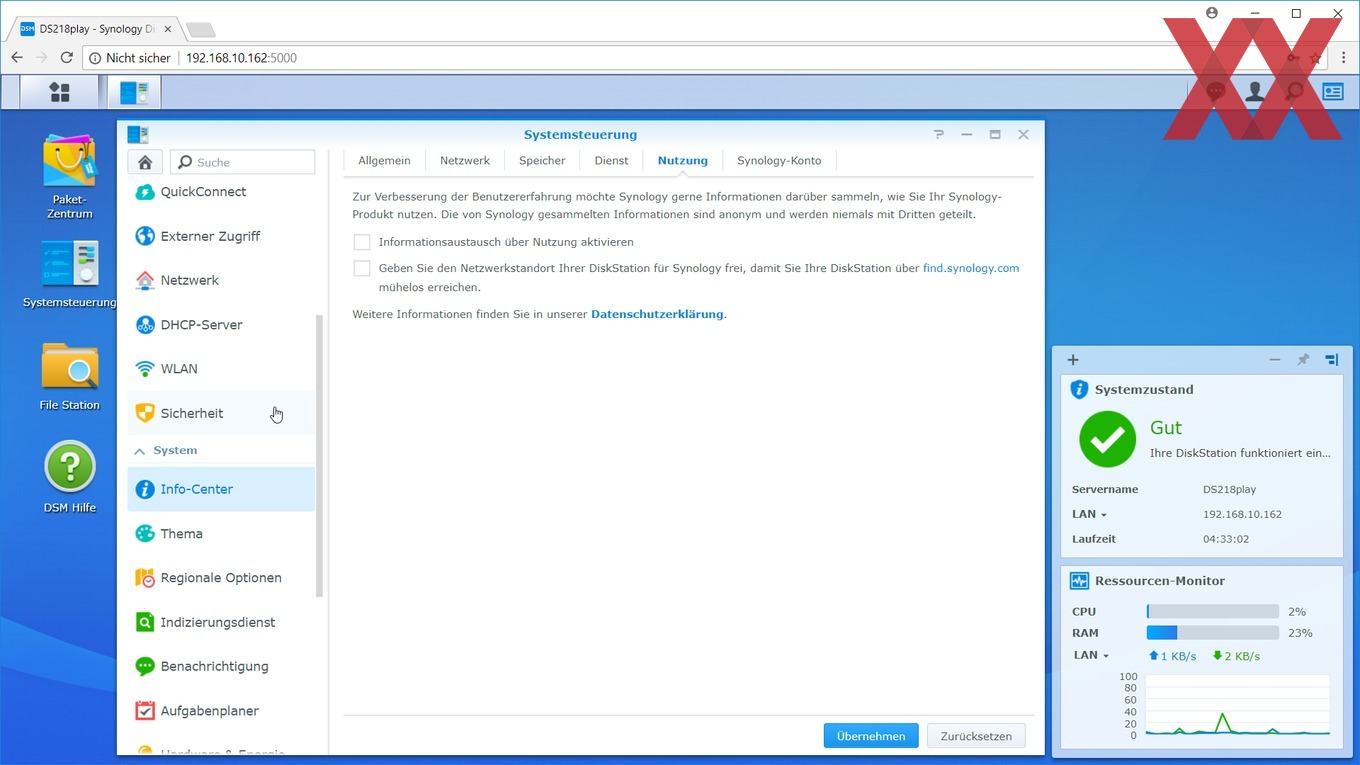
Task: Open Aufgabenplaner in sidebar
Action: (221, 711)
